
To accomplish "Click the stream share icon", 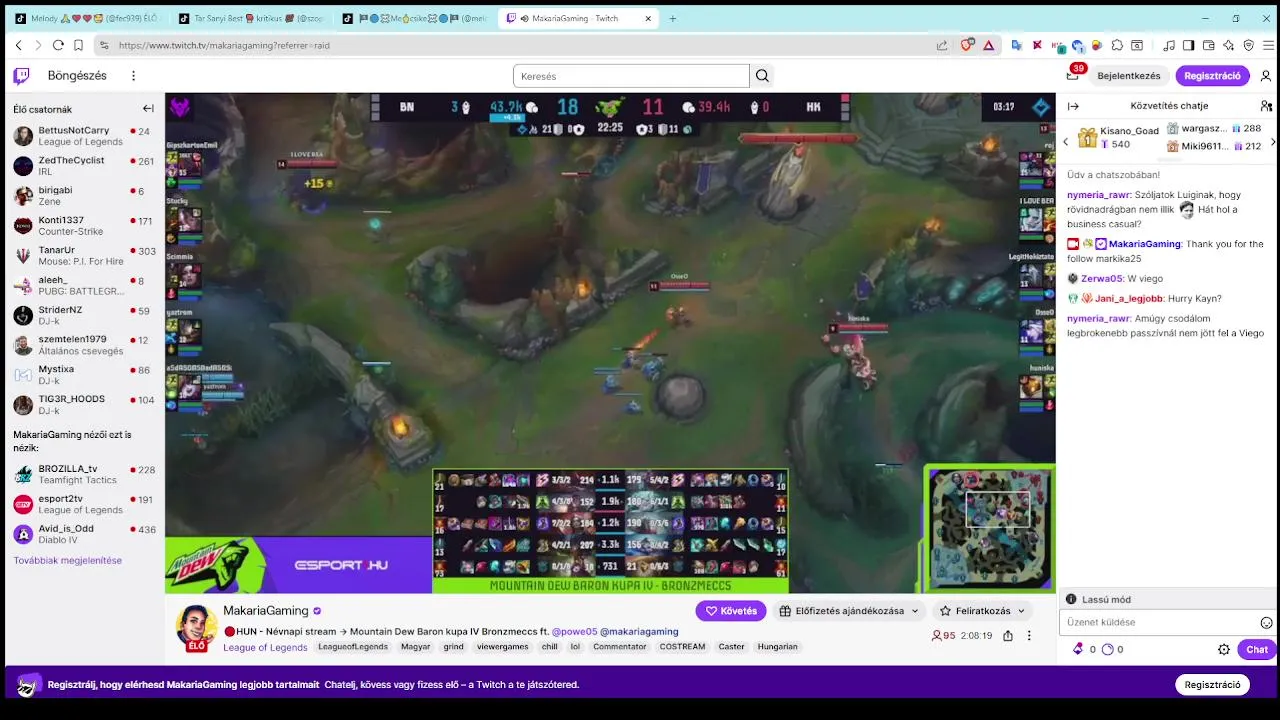I will (x=1007, y=635).
